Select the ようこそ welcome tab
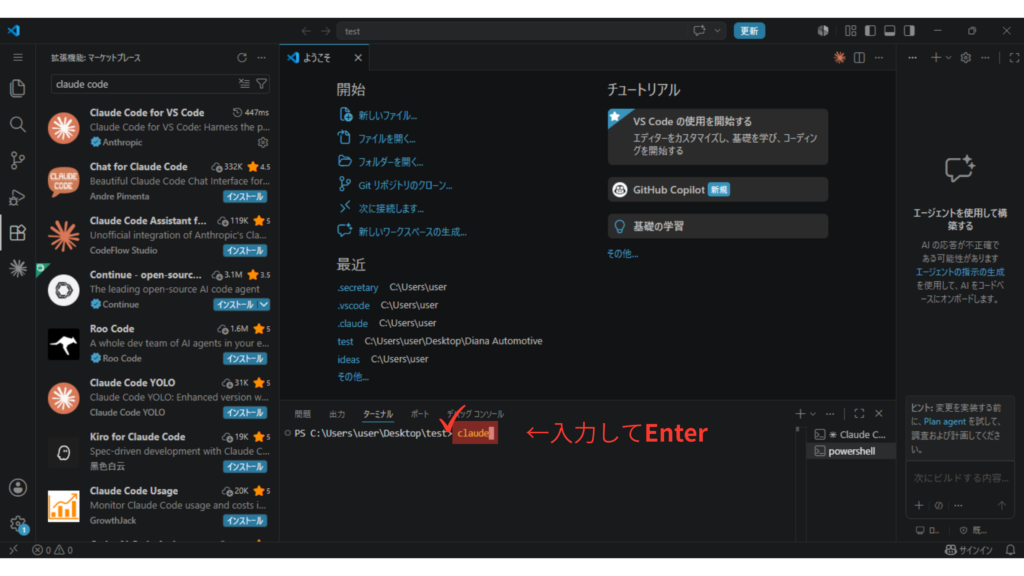Screen dimensions: 1024x576 pos(324,57)
